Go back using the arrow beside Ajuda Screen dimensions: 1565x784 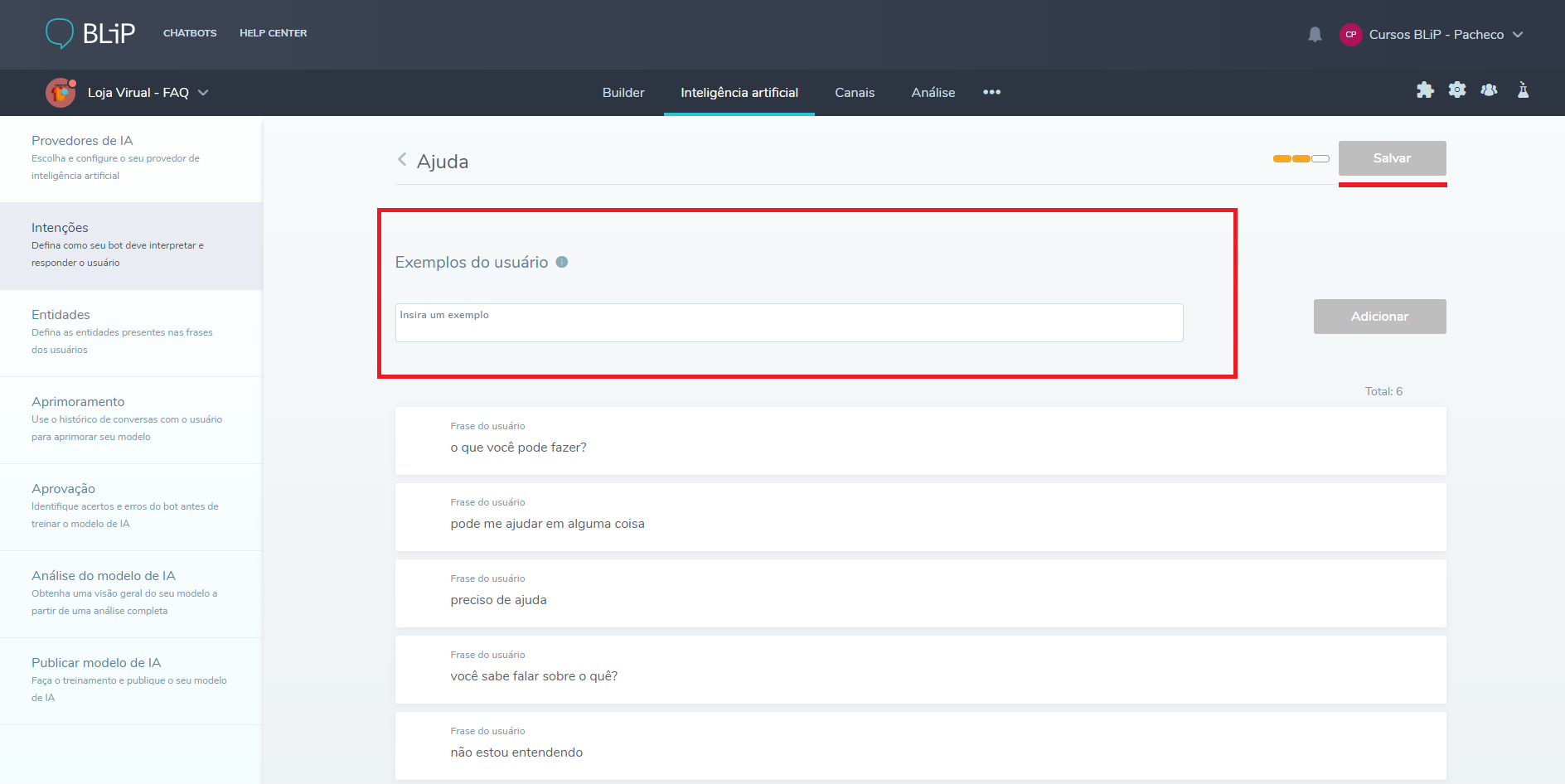click(402, 159)
